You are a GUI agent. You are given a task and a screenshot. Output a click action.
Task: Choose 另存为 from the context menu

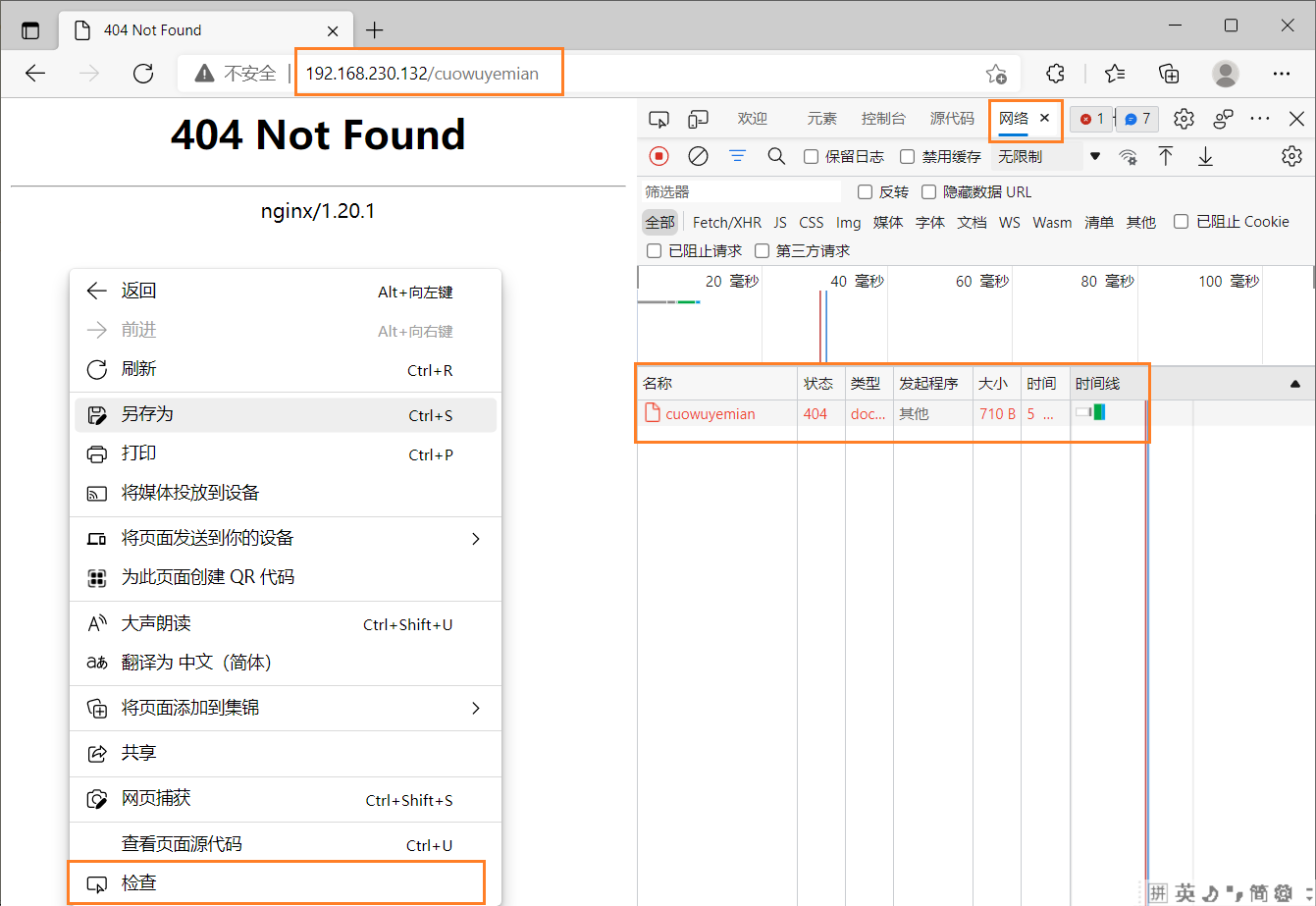tap(147, 415)
